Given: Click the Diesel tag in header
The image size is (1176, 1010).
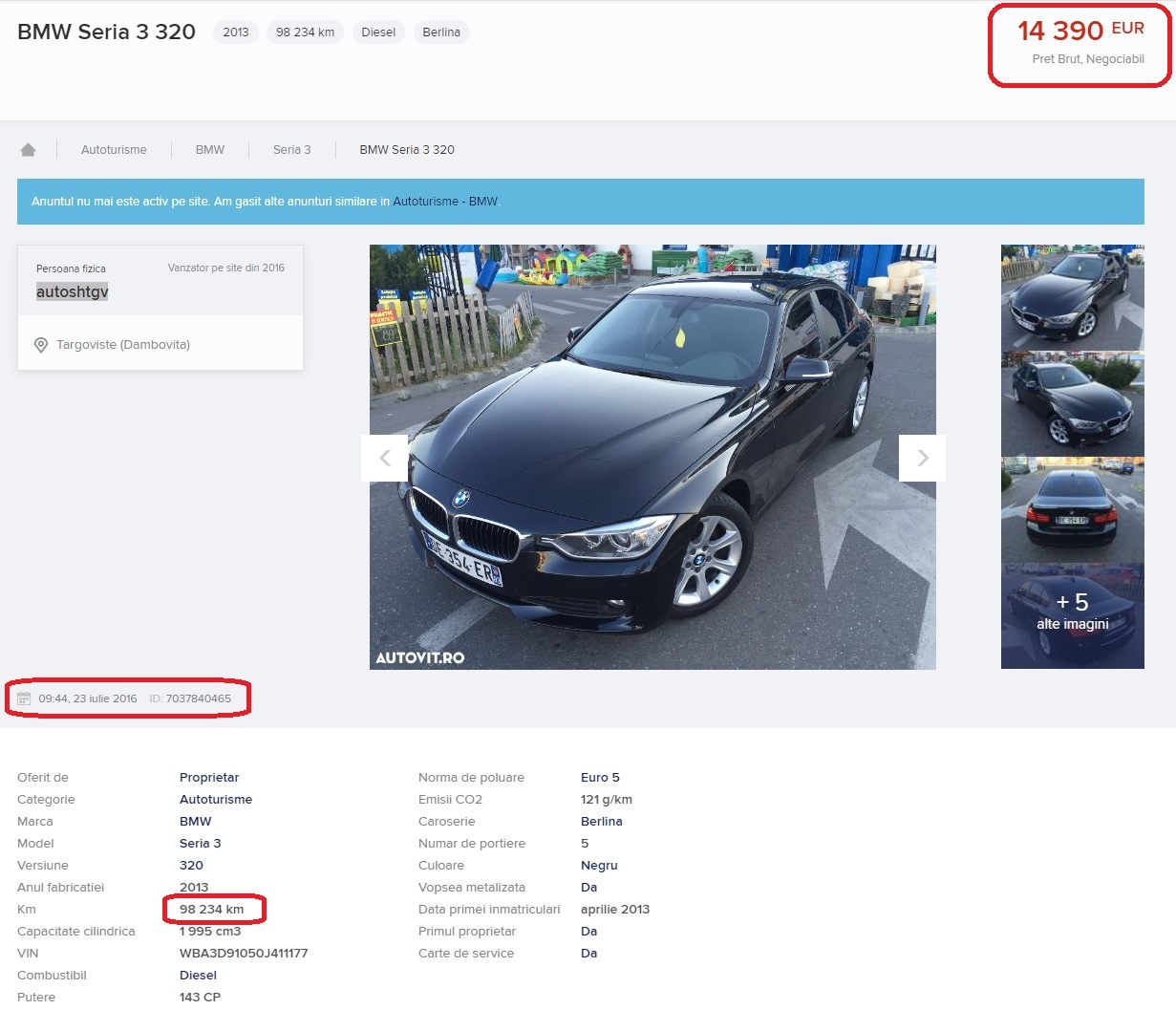Looking at the screenshot, I should point(378,32).
